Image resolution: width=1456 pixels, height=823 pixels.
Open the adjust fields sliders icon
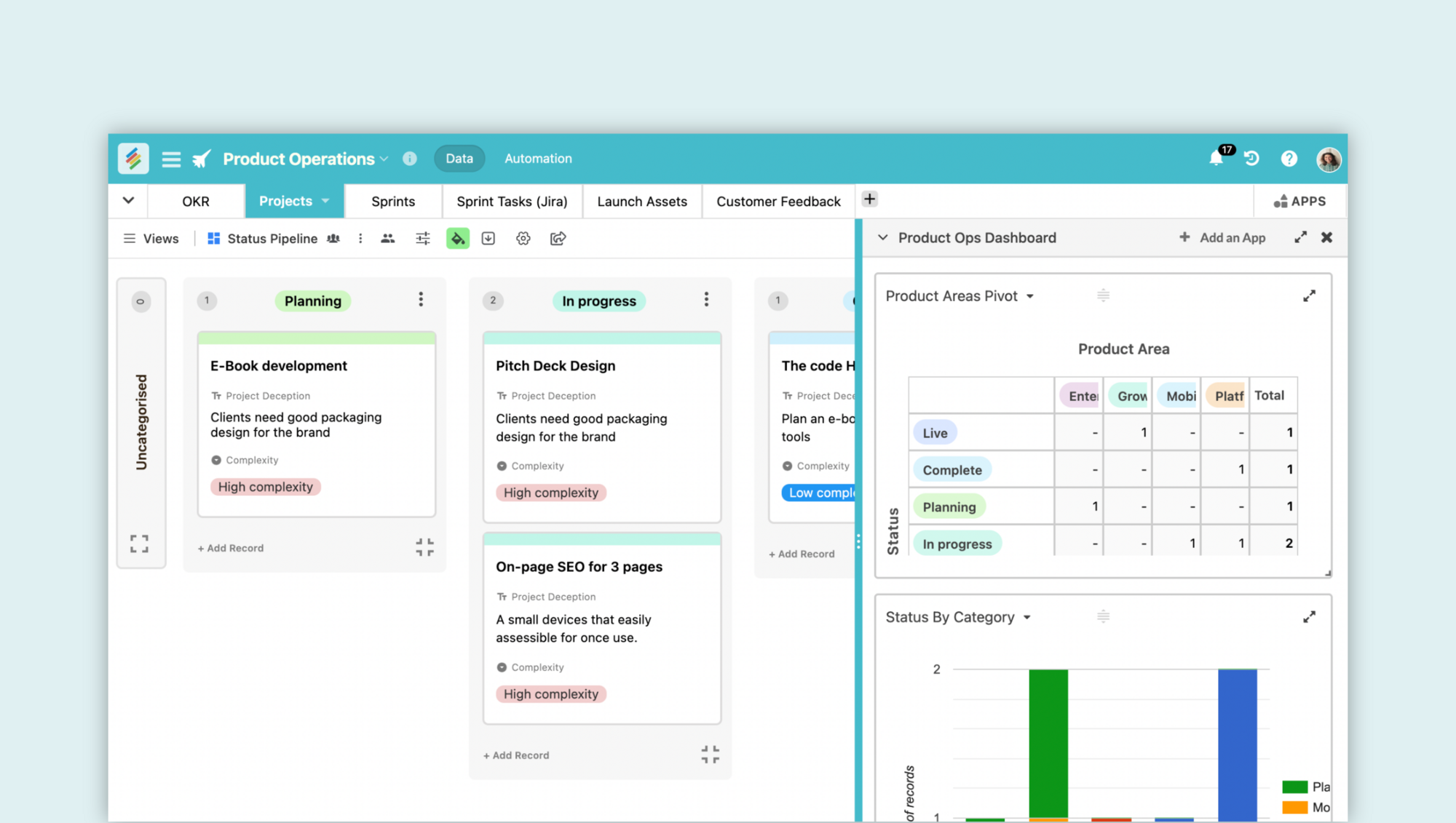coord(422,238)
